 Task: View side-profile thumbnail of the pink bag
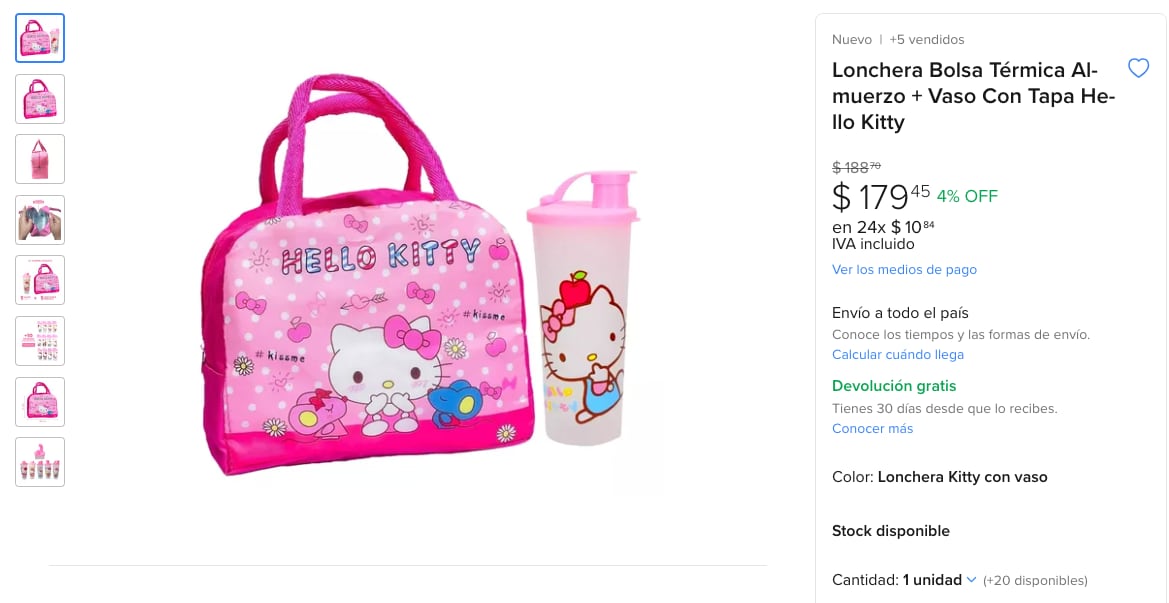pos(40,159)
